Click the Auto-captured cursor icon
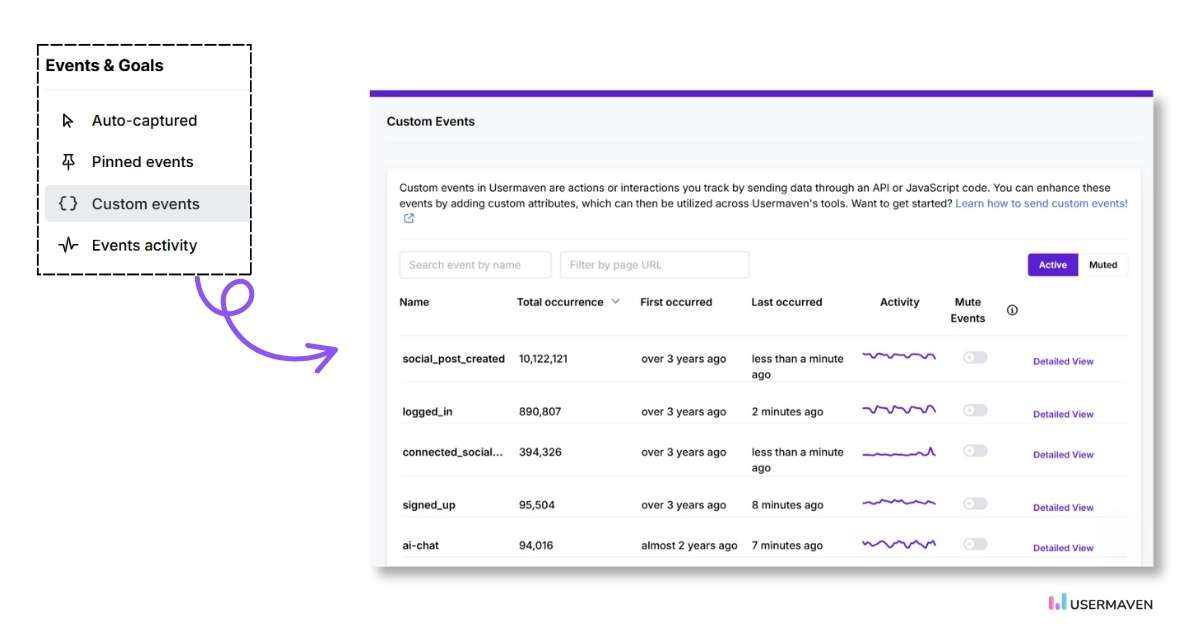Image resolution: width=1200 pixels, height=630 pixels. (68, 121)
